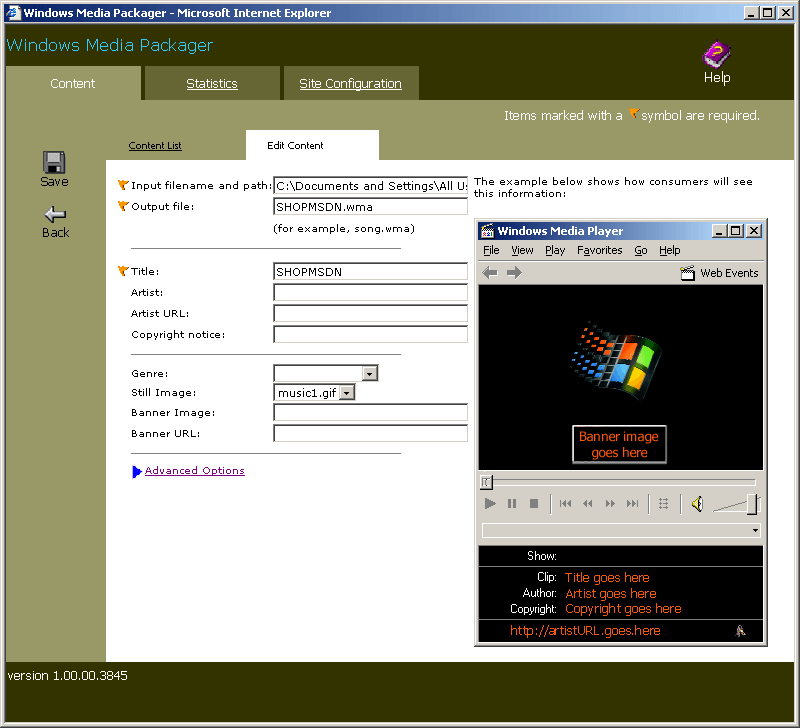800x728 pixels.
Task: Click the Advanced Options link
Action: click(195, 470)
